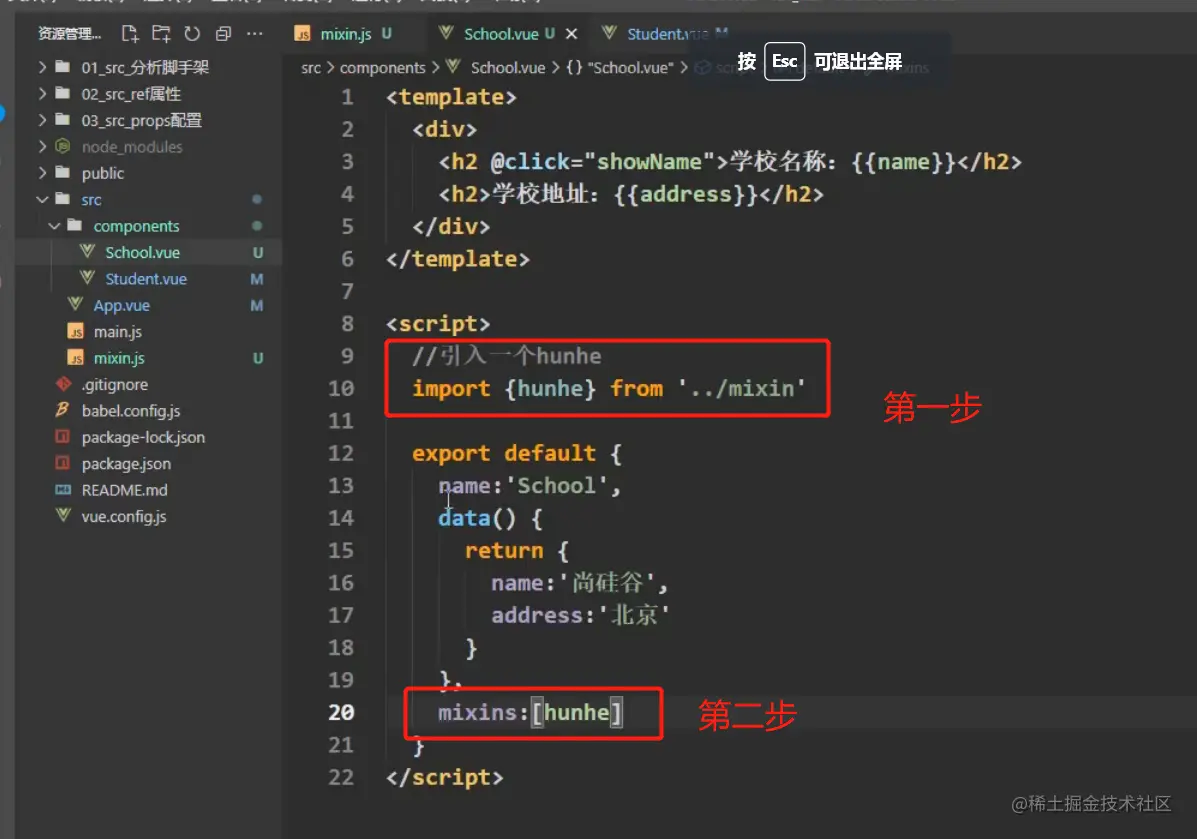Refresh the explorer file tree

(192, 34)
